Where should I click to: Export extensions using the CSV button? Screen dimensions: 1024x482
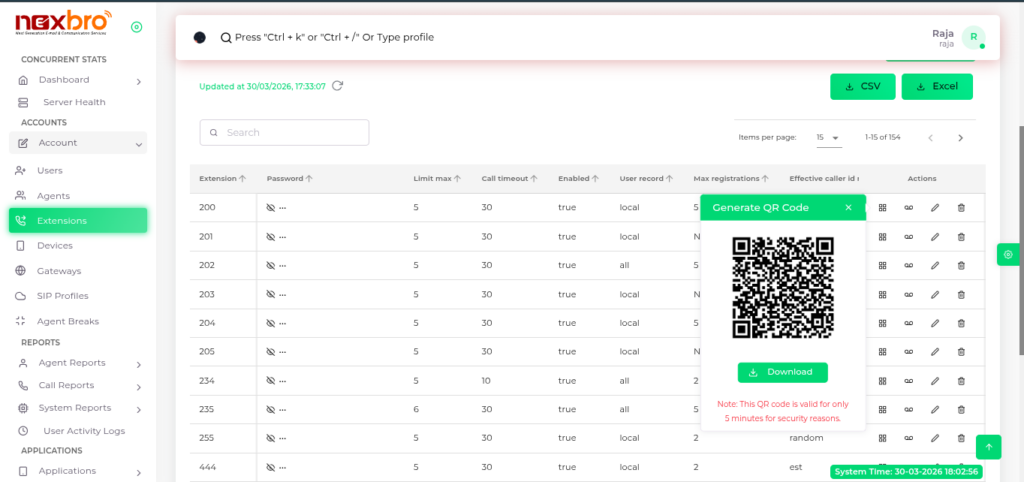click(x=862, y=87)
